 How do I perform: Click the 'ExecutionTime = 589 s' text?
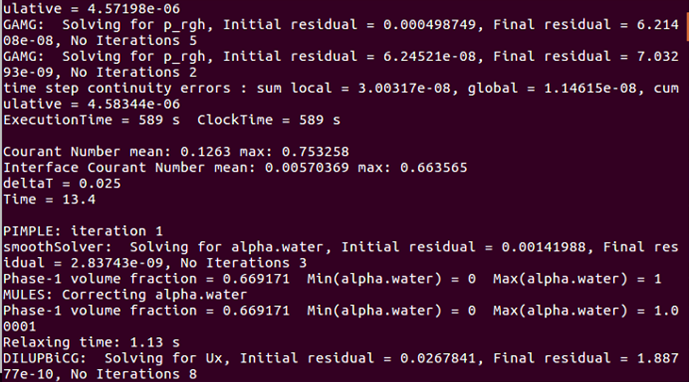[91, 120]
